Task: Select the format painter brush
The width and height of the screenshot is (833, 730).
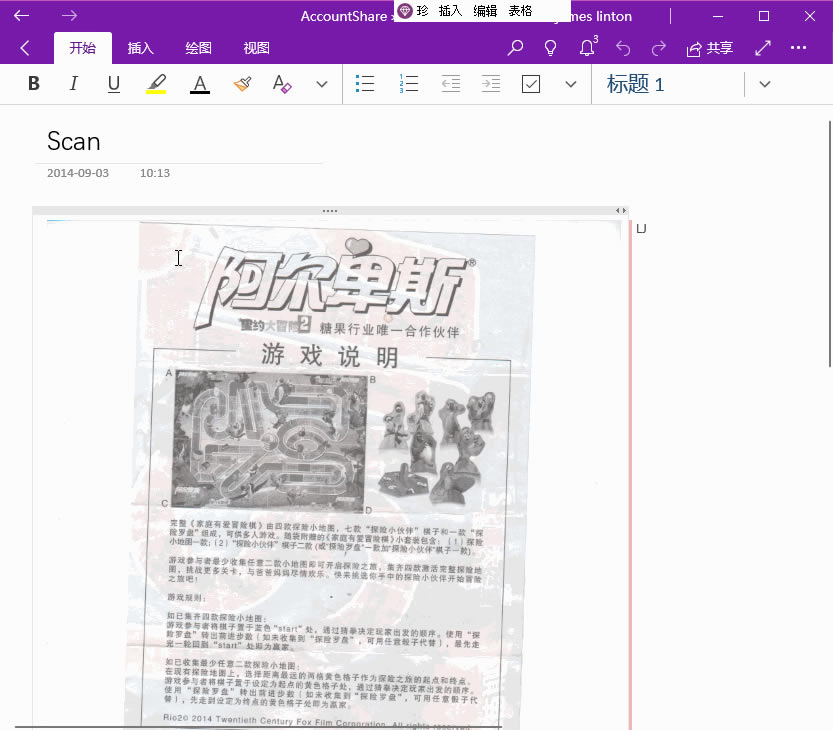Action: click(242, 84)
